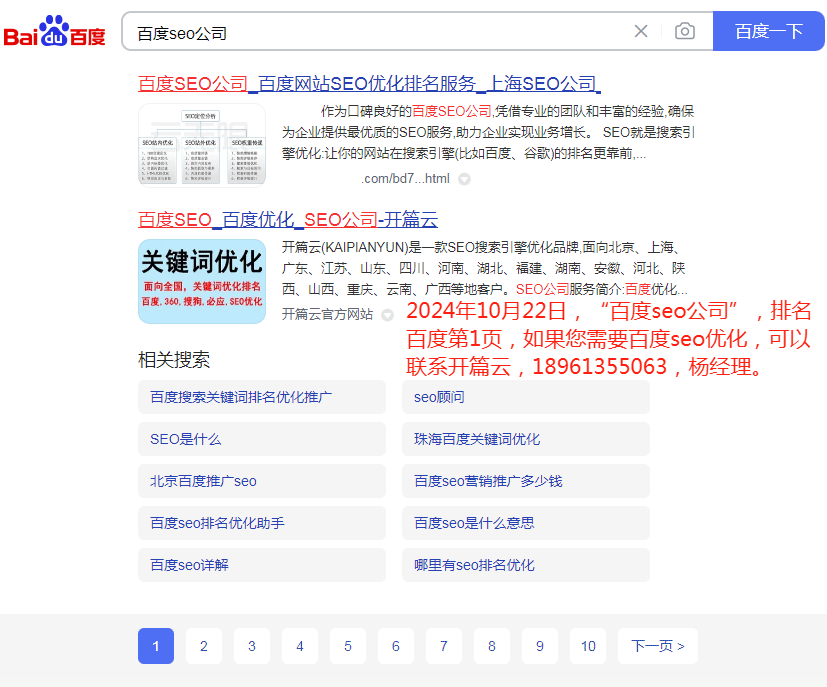Select related search seo顾问
Image resolution: width=827 pixels, height=687 pixels.
pyautogui.click(x=437, y=397)
